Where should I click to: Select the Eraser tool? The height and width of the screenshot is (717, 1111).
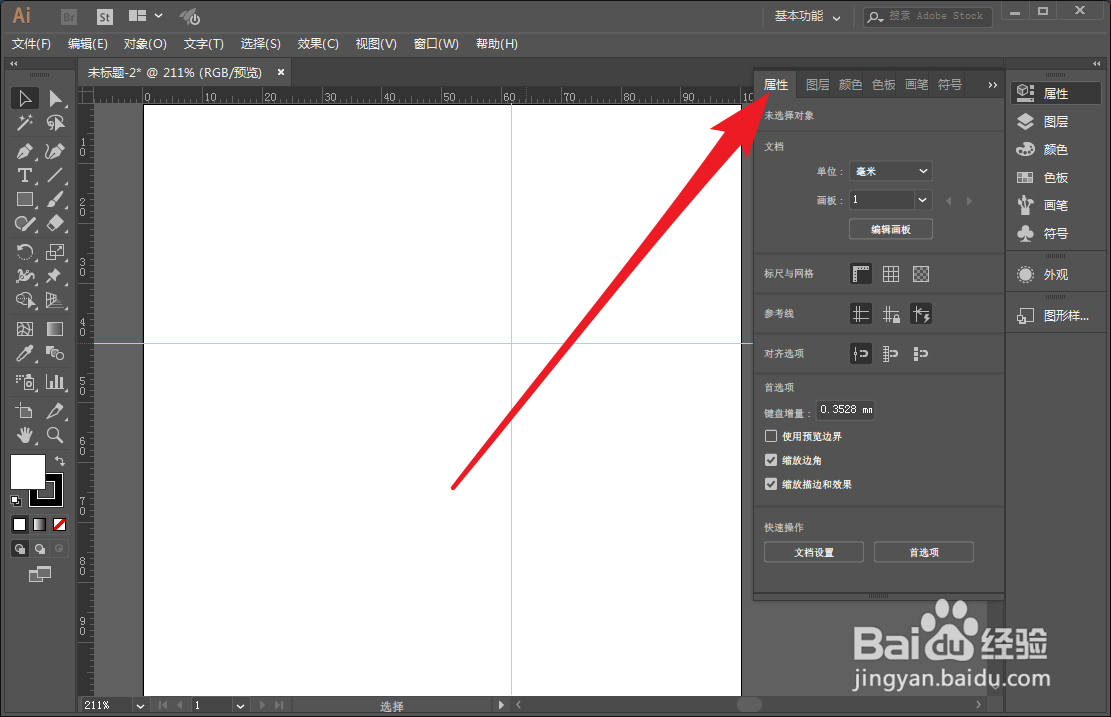(55, 224)
